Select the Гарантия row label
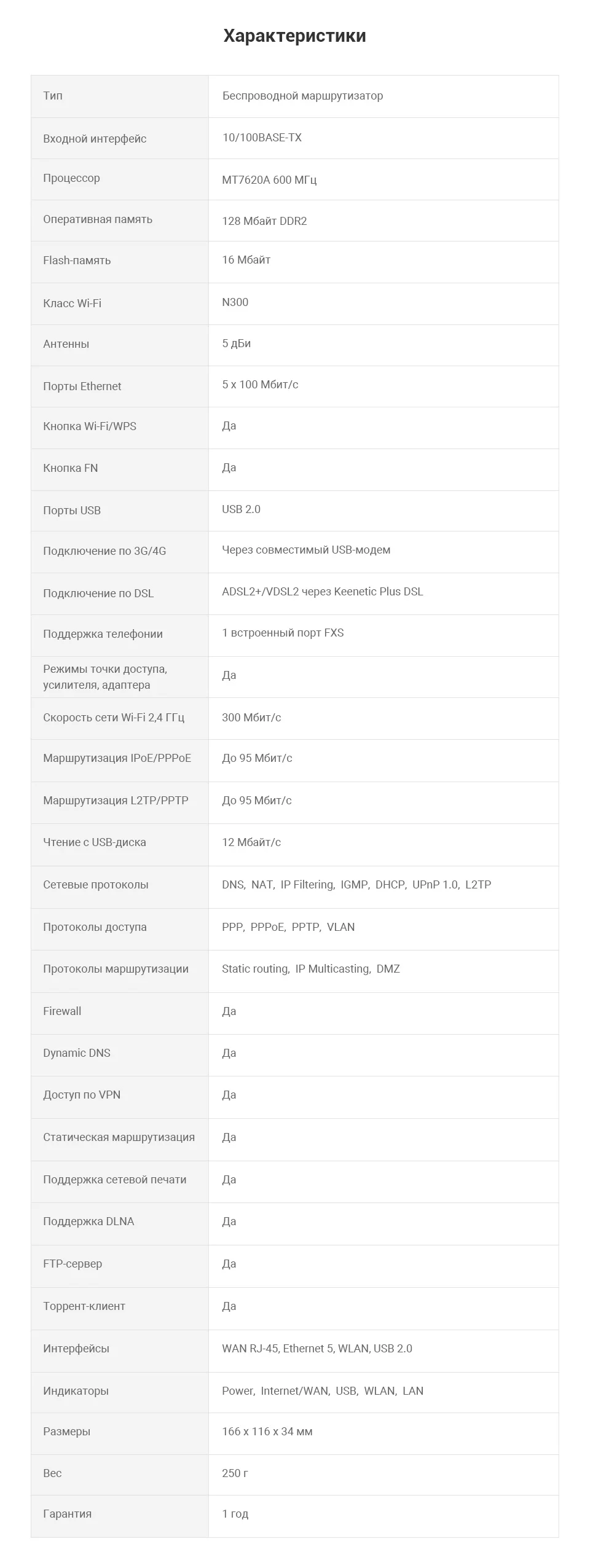 [67, 1514]
